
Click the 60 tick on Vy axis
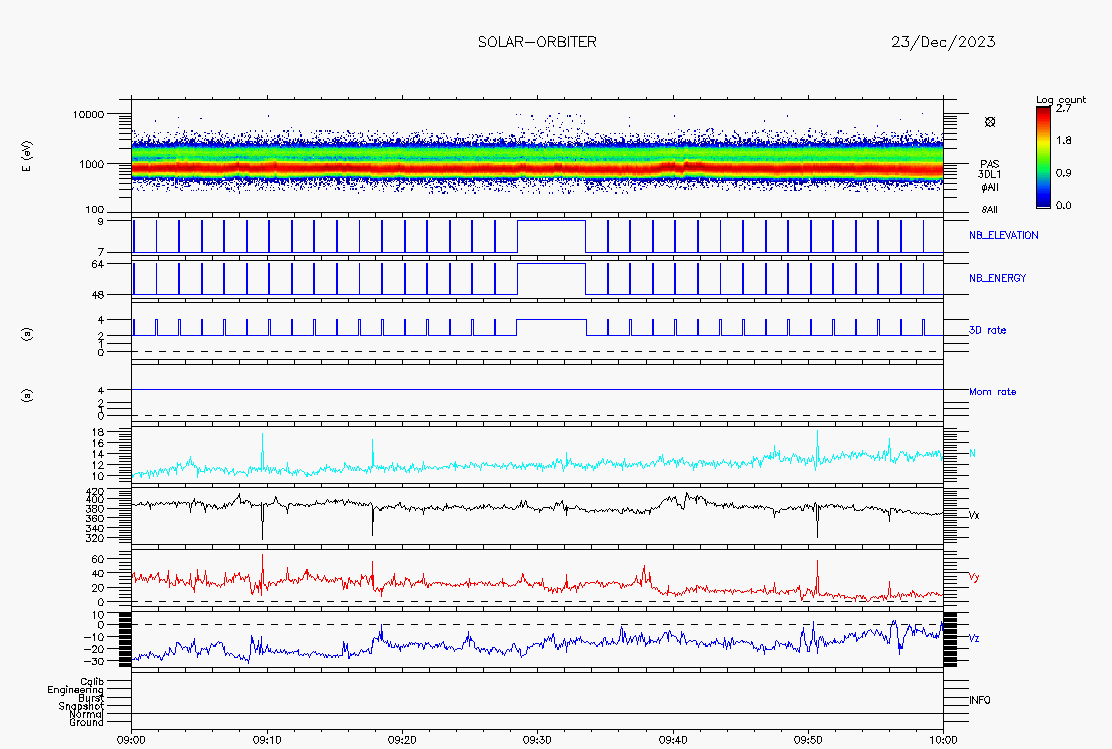click(98, 560)
